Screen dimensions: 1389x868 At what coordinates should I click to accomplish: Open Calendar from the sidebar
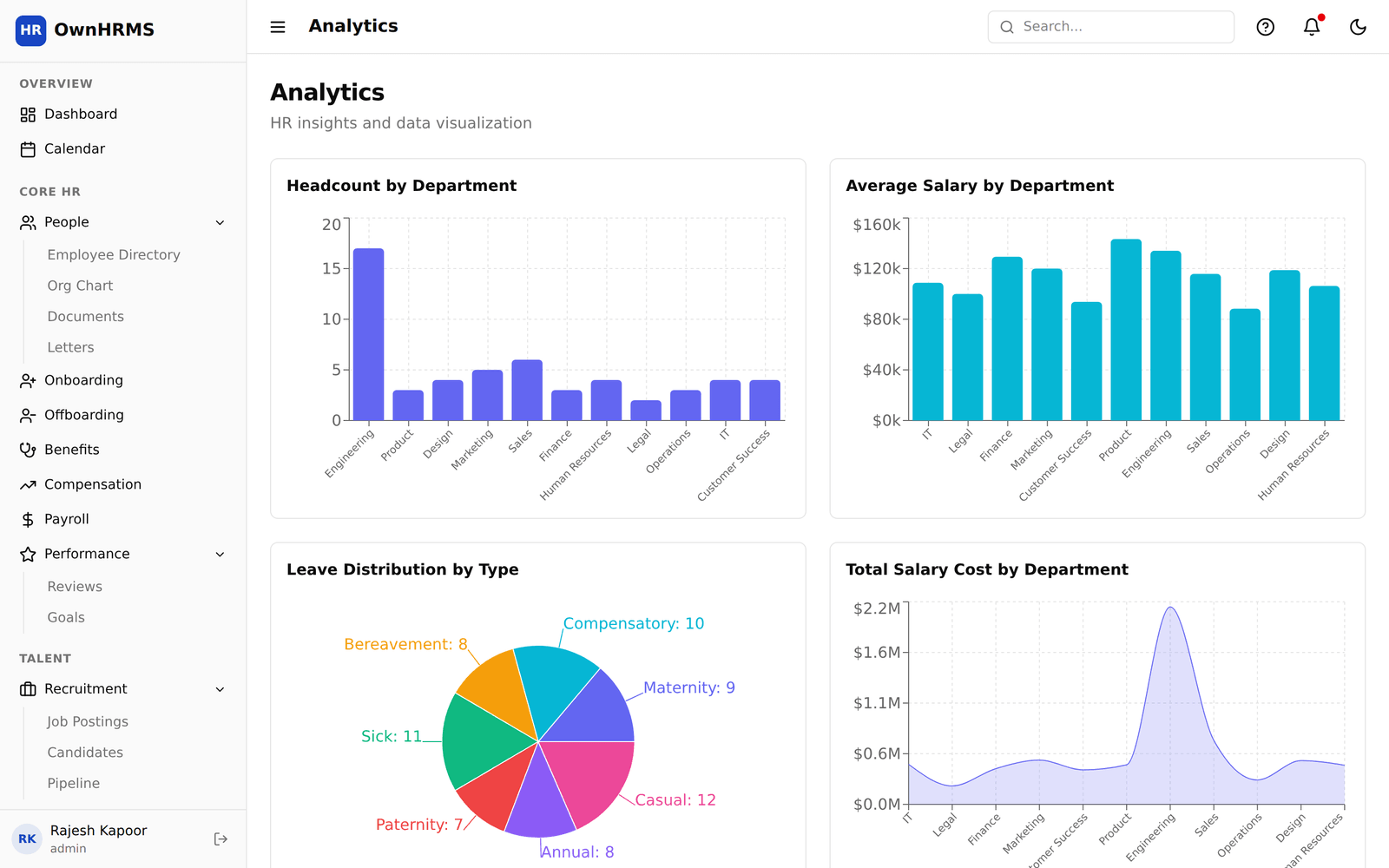tap(123, 149)
